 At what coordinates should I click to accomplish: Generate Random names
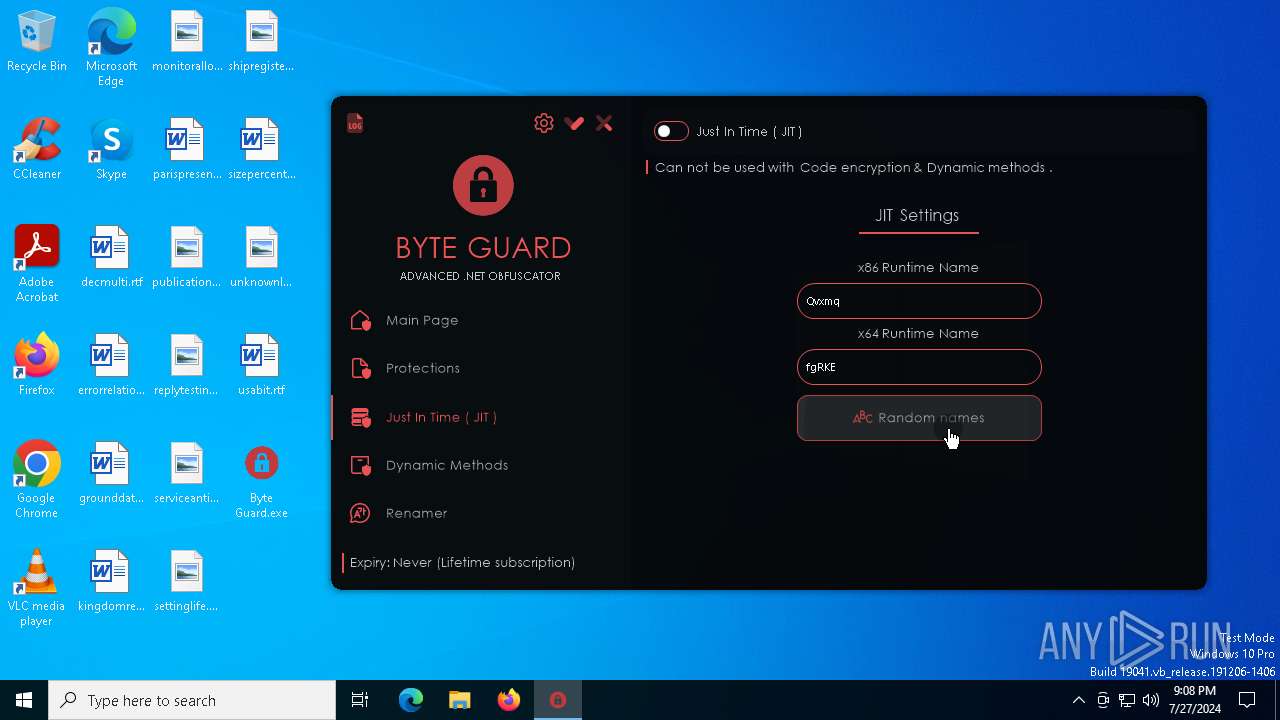tap(919, 418)
